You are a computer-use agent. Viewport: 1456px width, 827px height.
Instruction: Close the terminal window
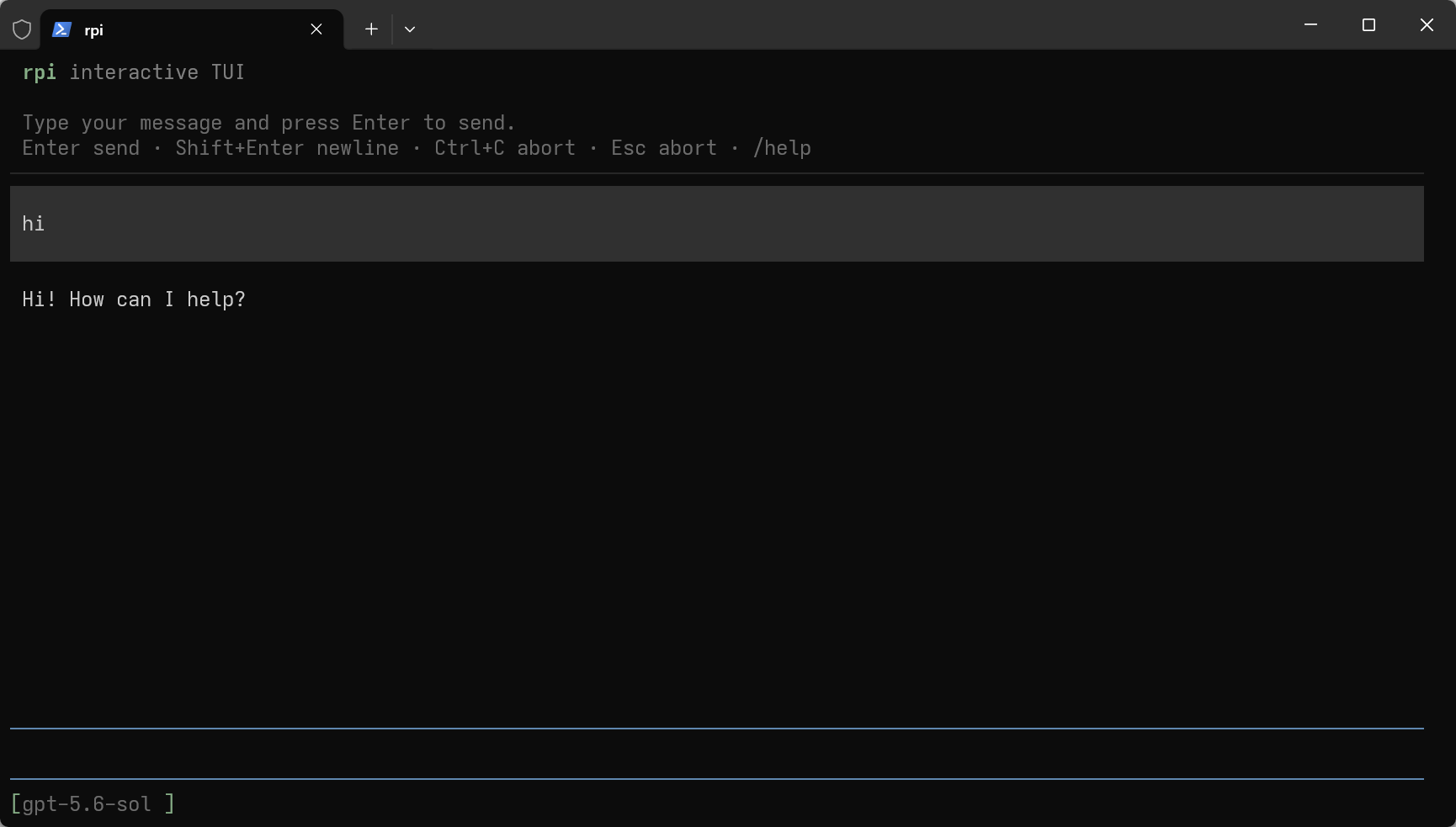(x=1427, y=25)
